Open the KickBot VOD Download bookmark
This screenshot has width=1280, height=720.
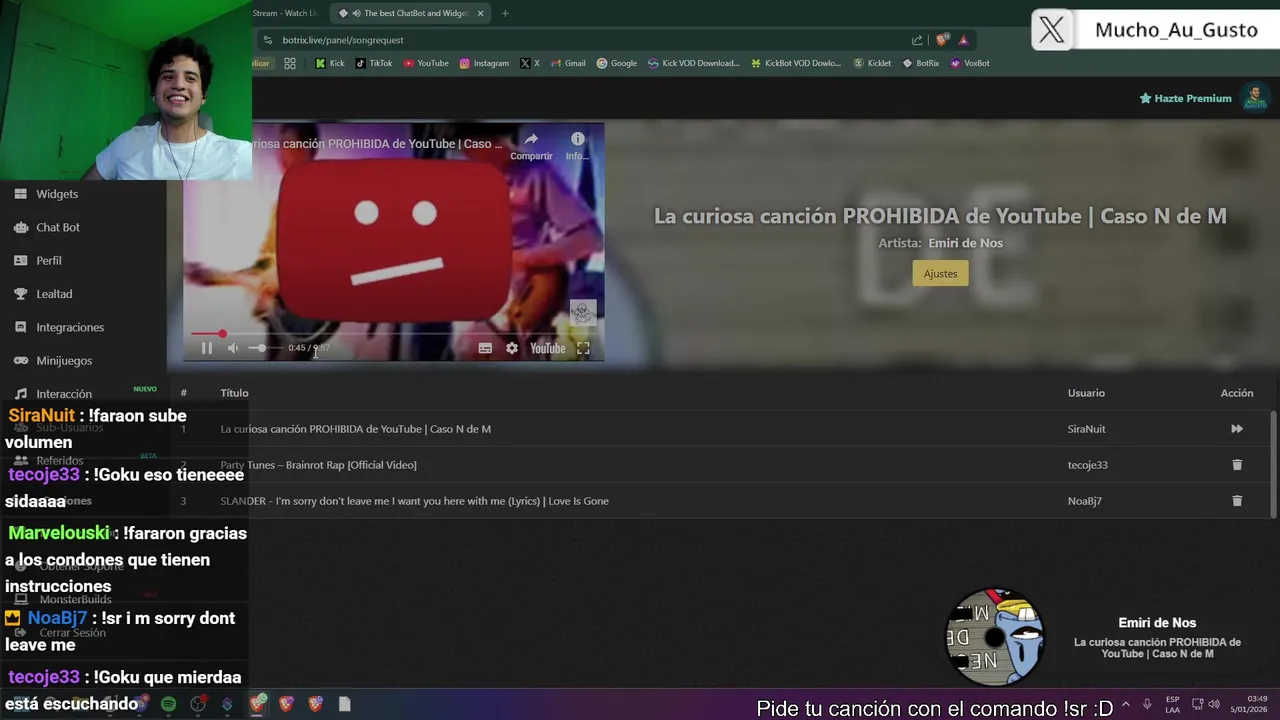[796, 63]
